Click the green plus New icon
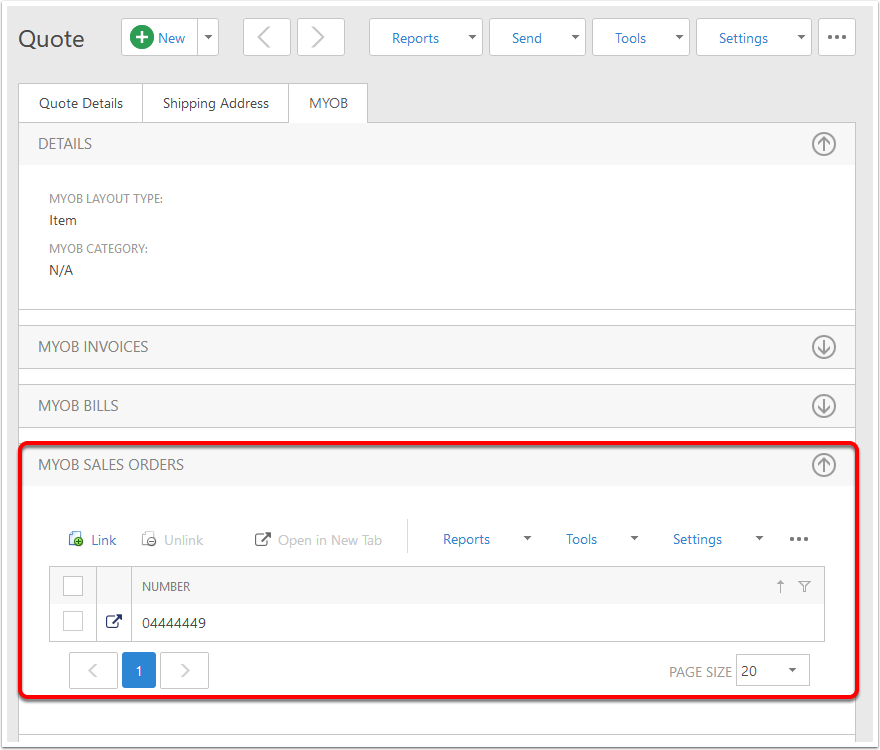880x750 pixels. coord(141,38)
